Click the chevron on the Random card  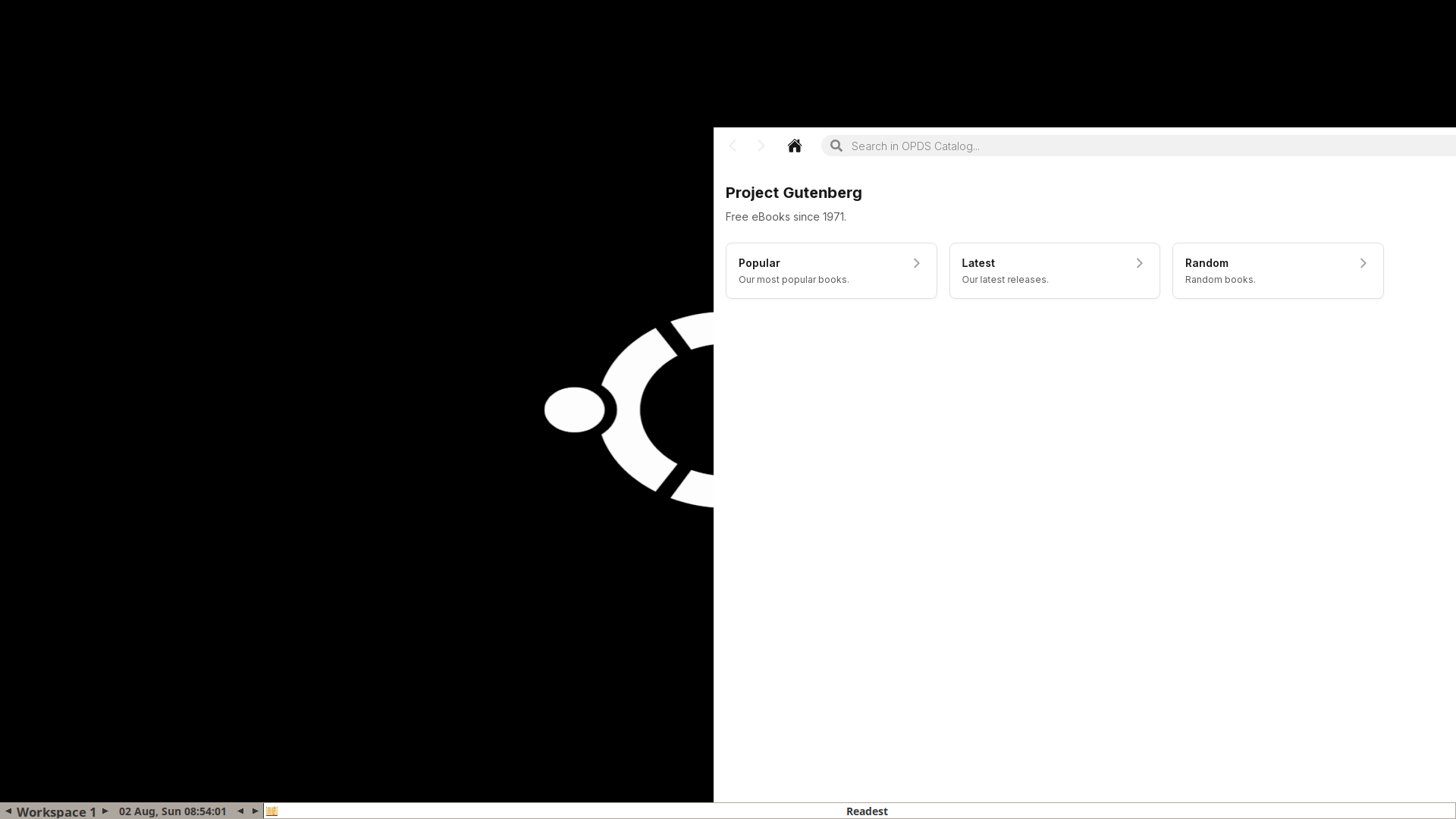(1363, 263)
